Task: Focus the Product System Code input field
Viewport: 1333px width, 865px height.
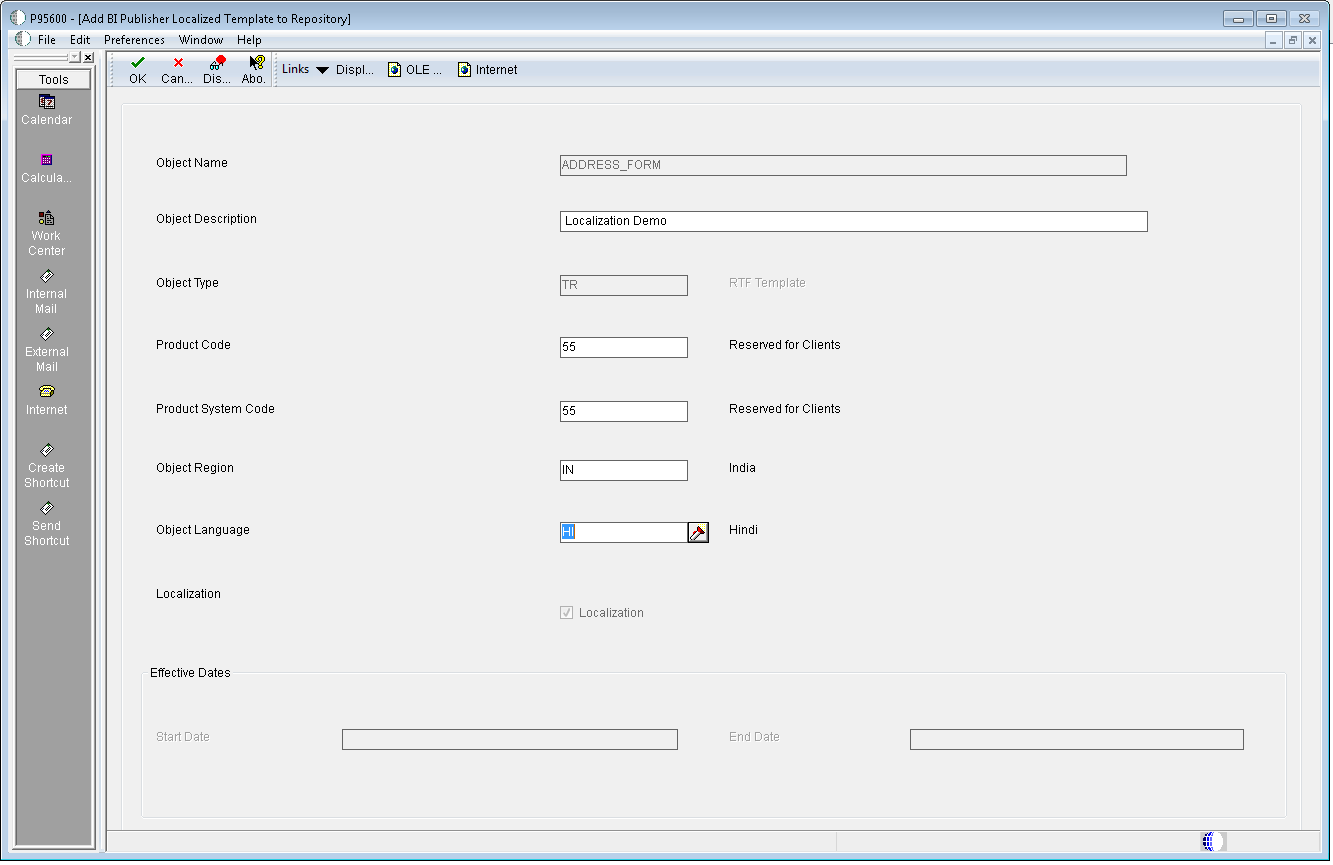Action: 624,411
